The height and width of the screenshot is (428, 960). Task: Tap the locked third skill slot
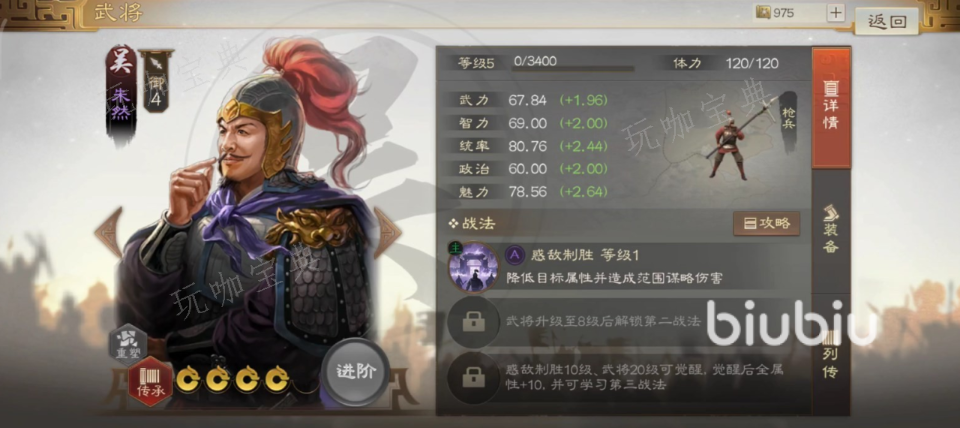pyautogui.click(x=473, y=377)
